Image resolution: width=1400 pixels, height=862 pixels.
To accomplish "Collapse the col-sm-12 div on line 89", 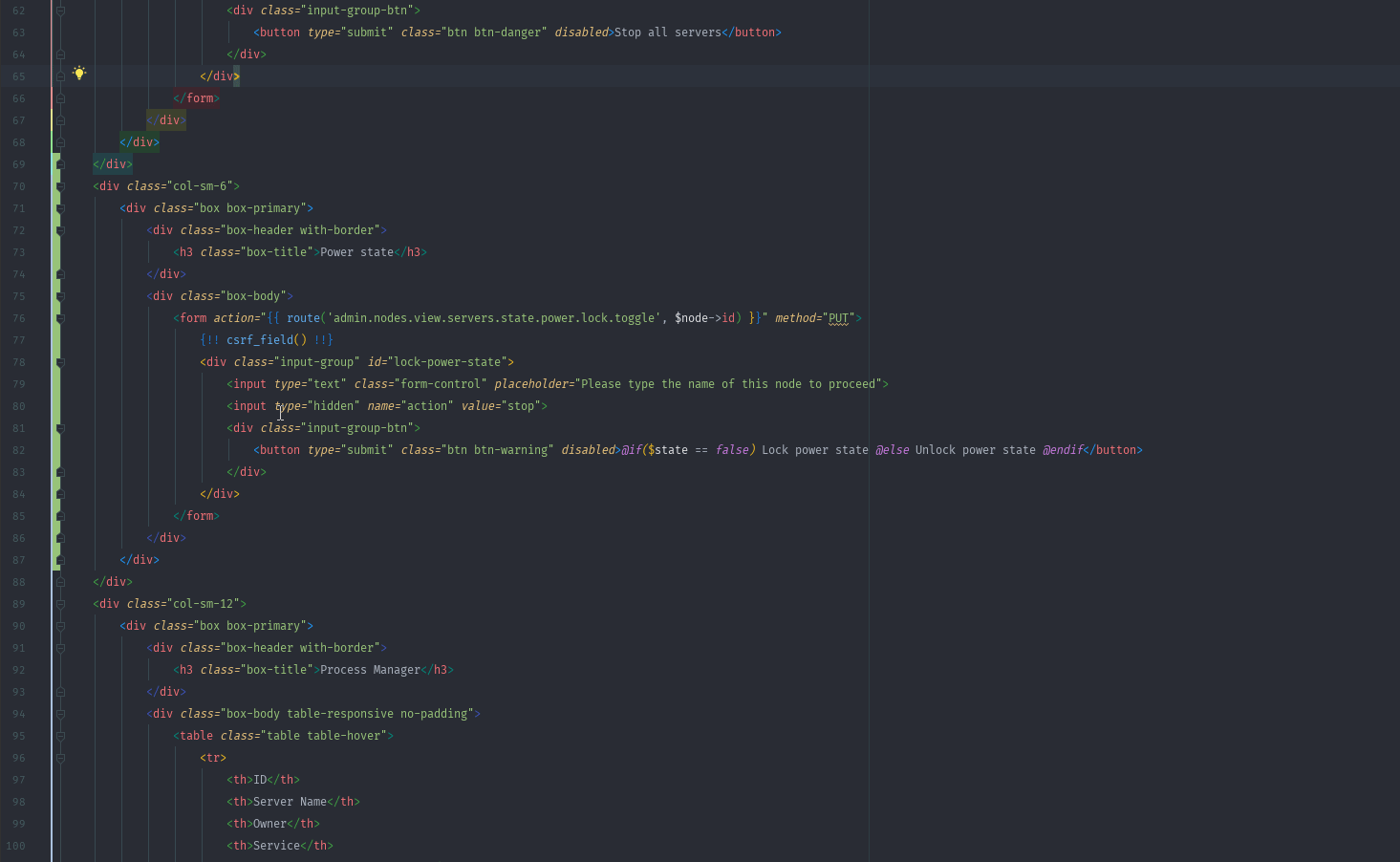I will click(60, 604).
